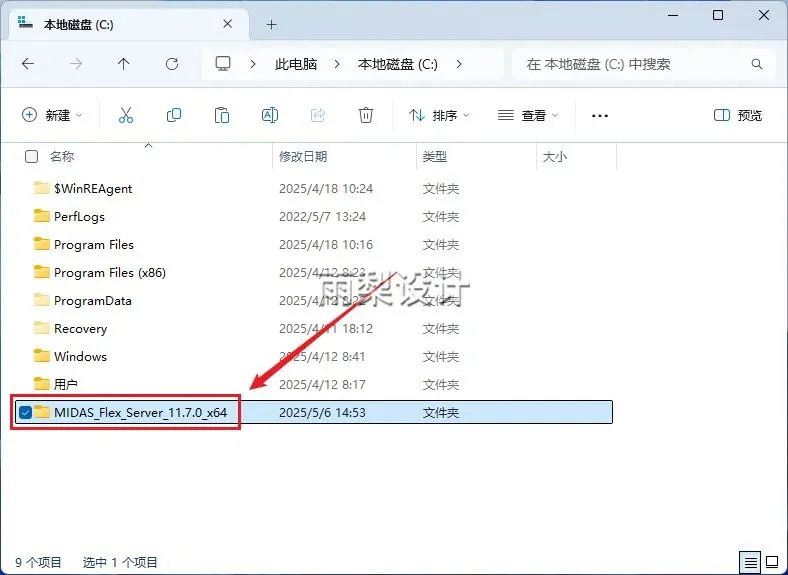Image resolution: width=788 pixels, height=575 pixels.
Task: Open the three-dot See more menu
Action: 600,116
